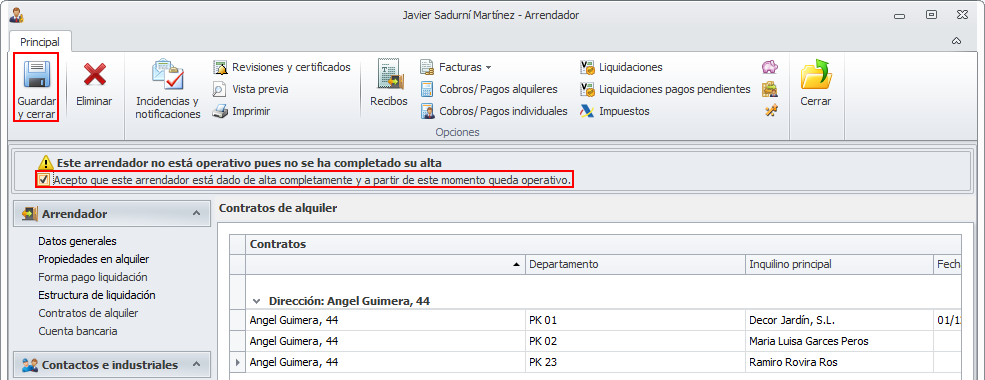
Task: Open Cobros/ Pagos individuales
Action: 494,111
